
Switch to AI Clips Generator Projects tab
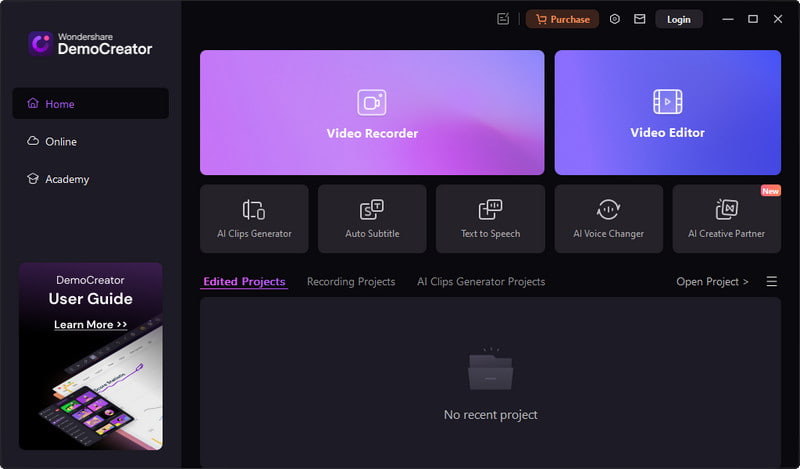481,282
